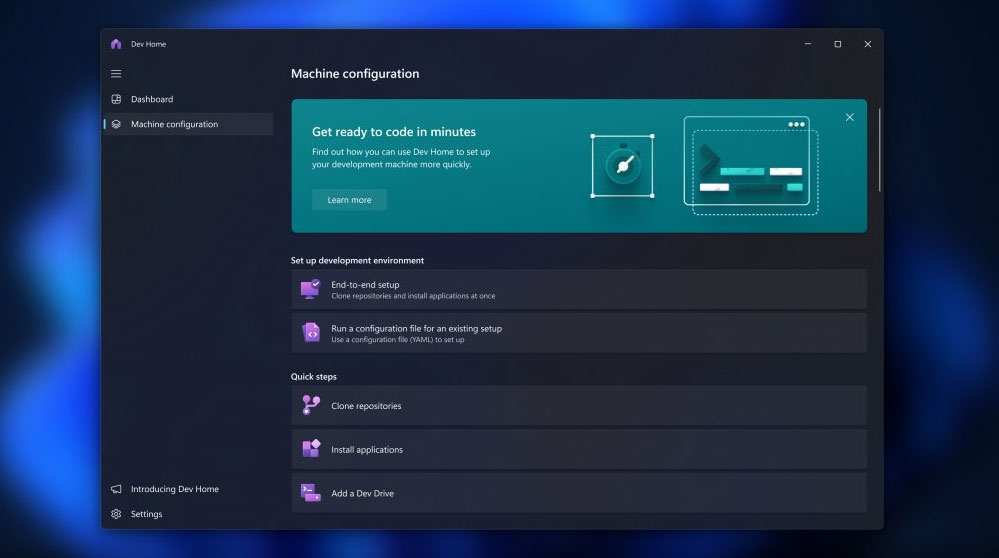Click the vertical scrollbar thumb
Viewport: 999px width, 558px height.
click(879, 150)
